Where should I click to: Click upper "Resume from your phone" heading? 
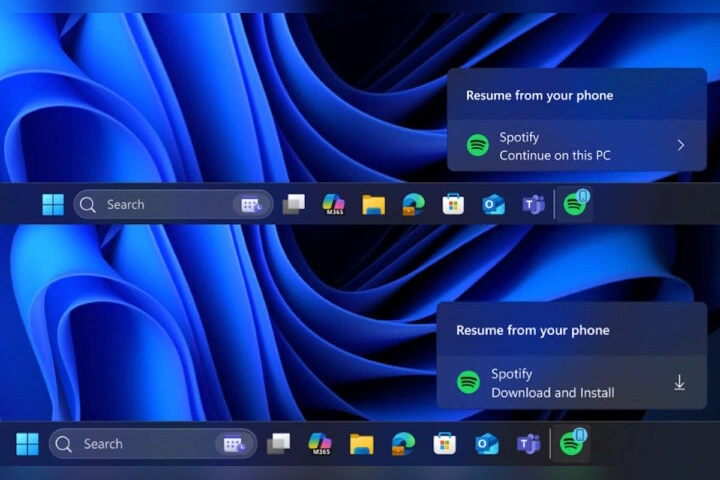coord(540,96)
